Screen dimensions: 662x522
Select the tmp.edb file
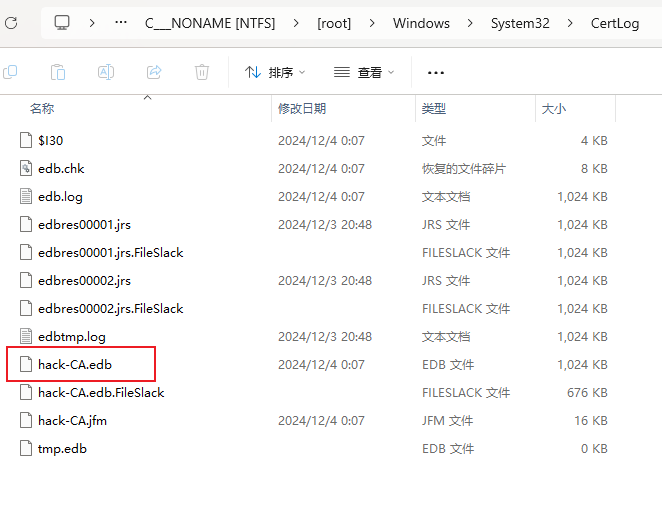pos(62,449)
